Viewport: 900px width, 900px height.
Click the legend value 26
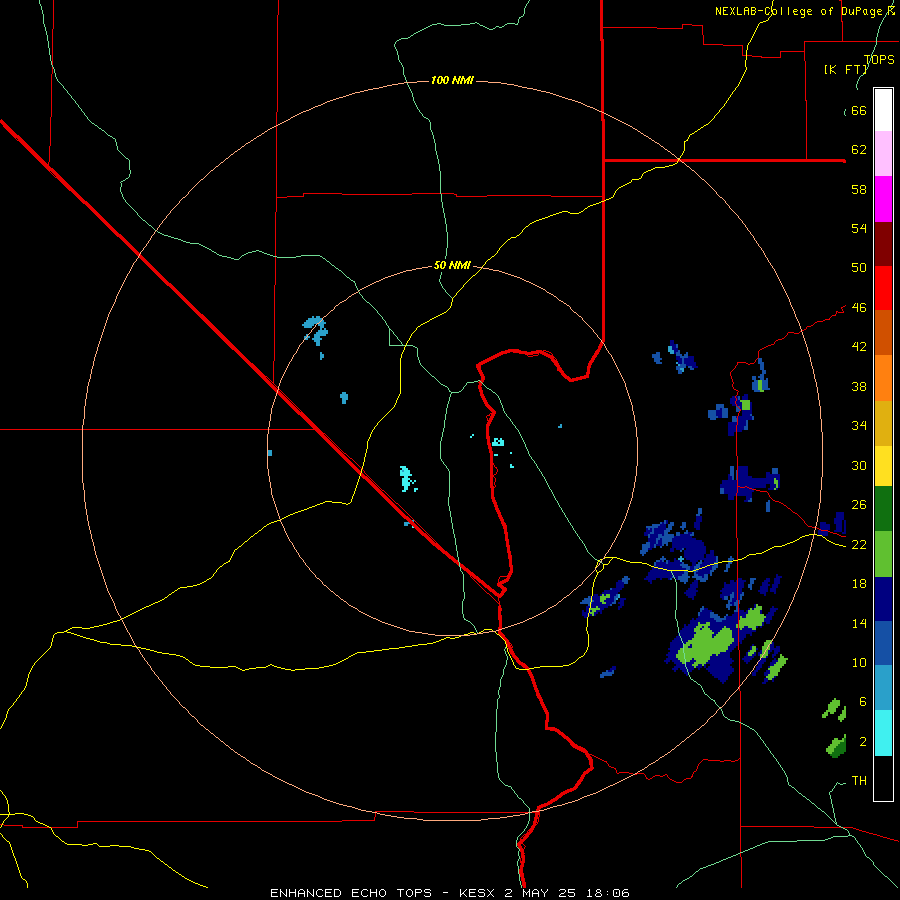point(859,505)
